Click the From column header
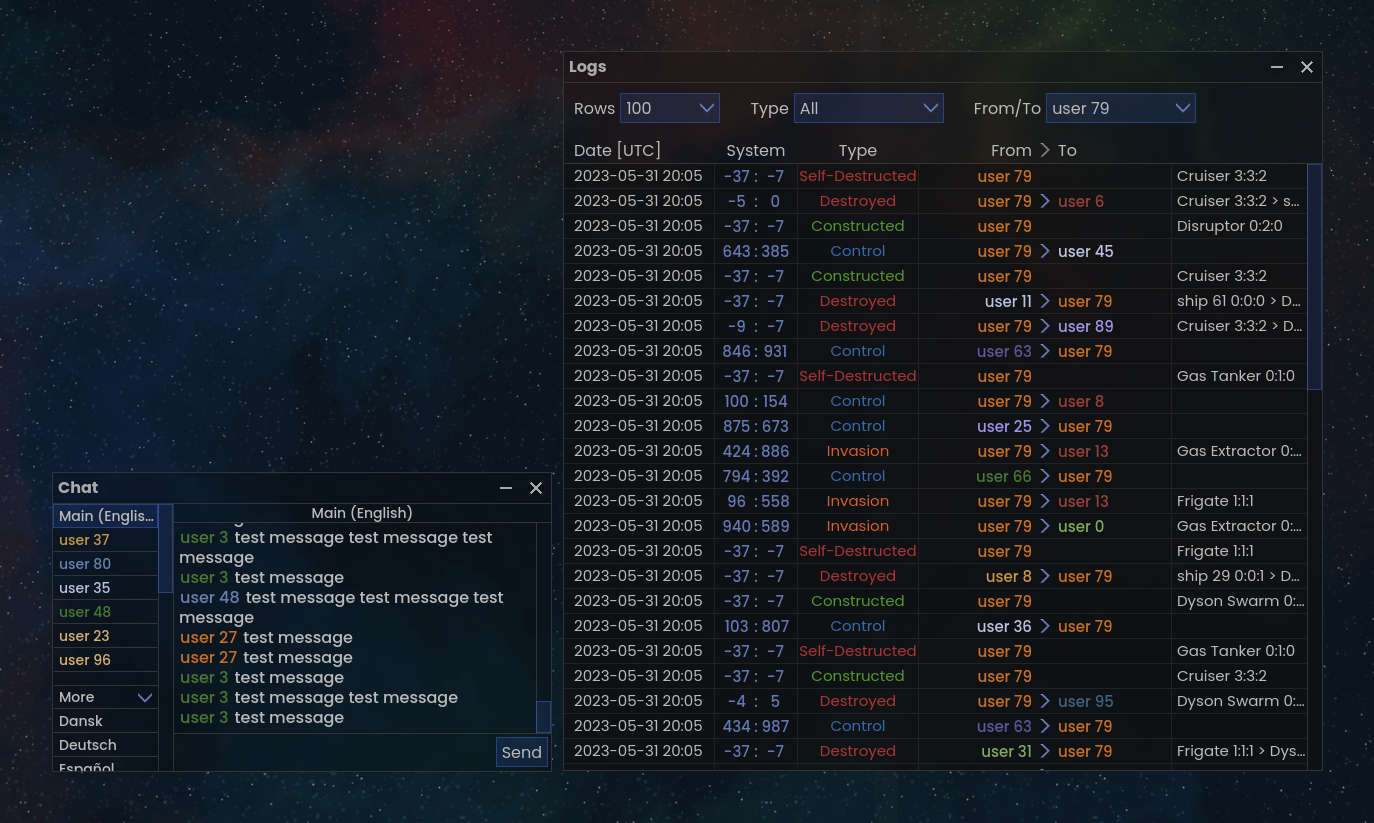Viewport: 1374px width, 823px height. coord(1011,150)
